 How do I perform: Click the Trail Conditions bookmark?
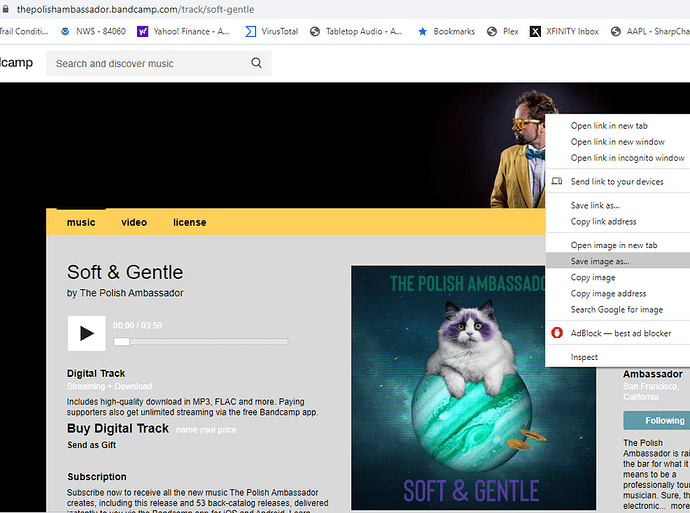pos(24,31)
